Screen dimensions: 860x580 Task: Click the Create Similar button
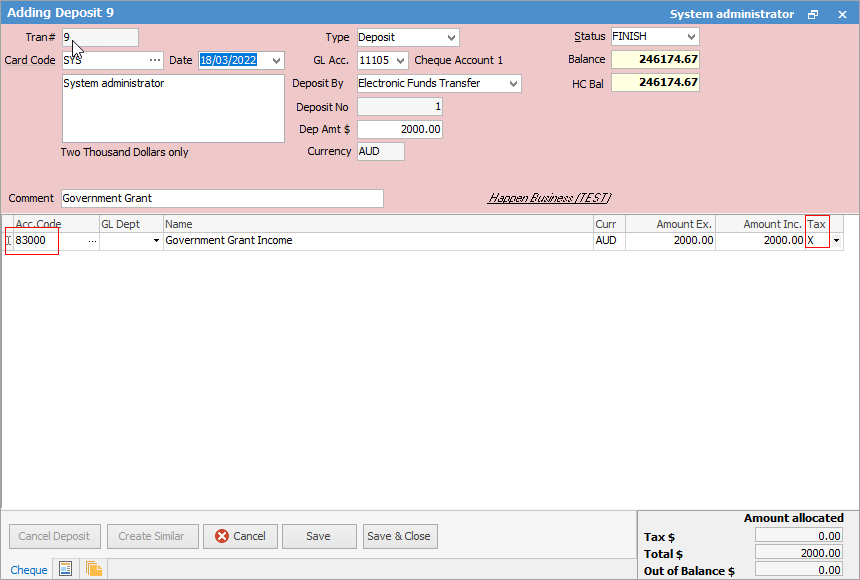152,536
